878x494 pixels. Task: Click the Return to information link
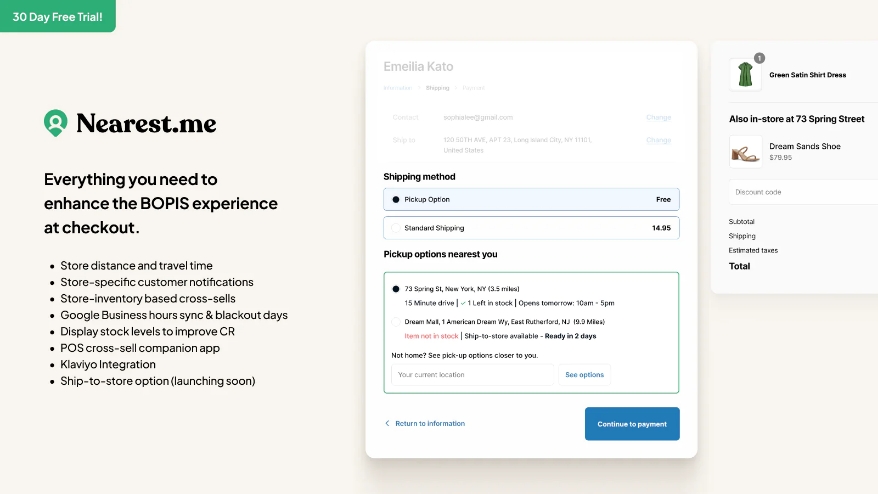coord(430,424)
